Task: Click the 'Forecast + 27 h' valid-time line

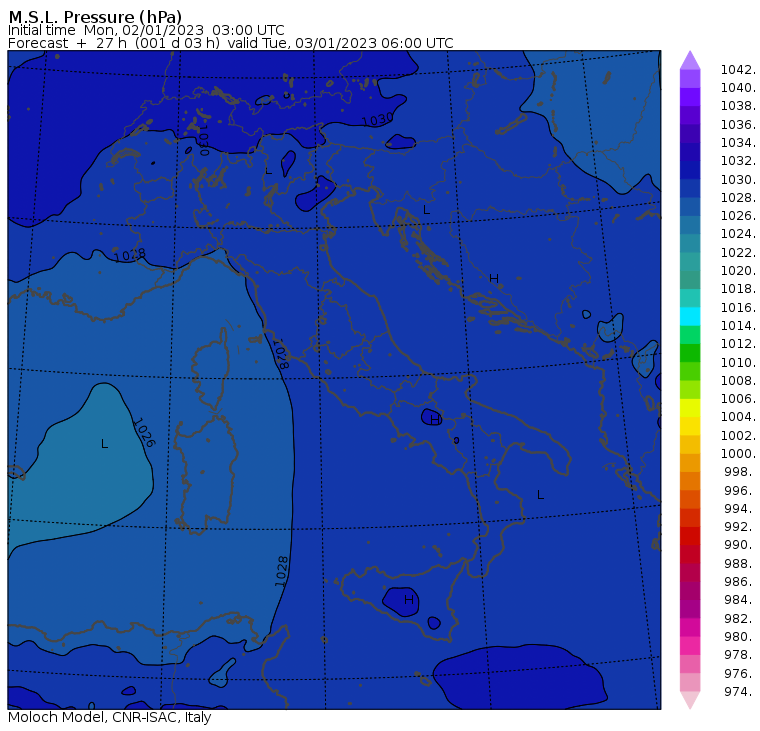Action: coord(231,43)
